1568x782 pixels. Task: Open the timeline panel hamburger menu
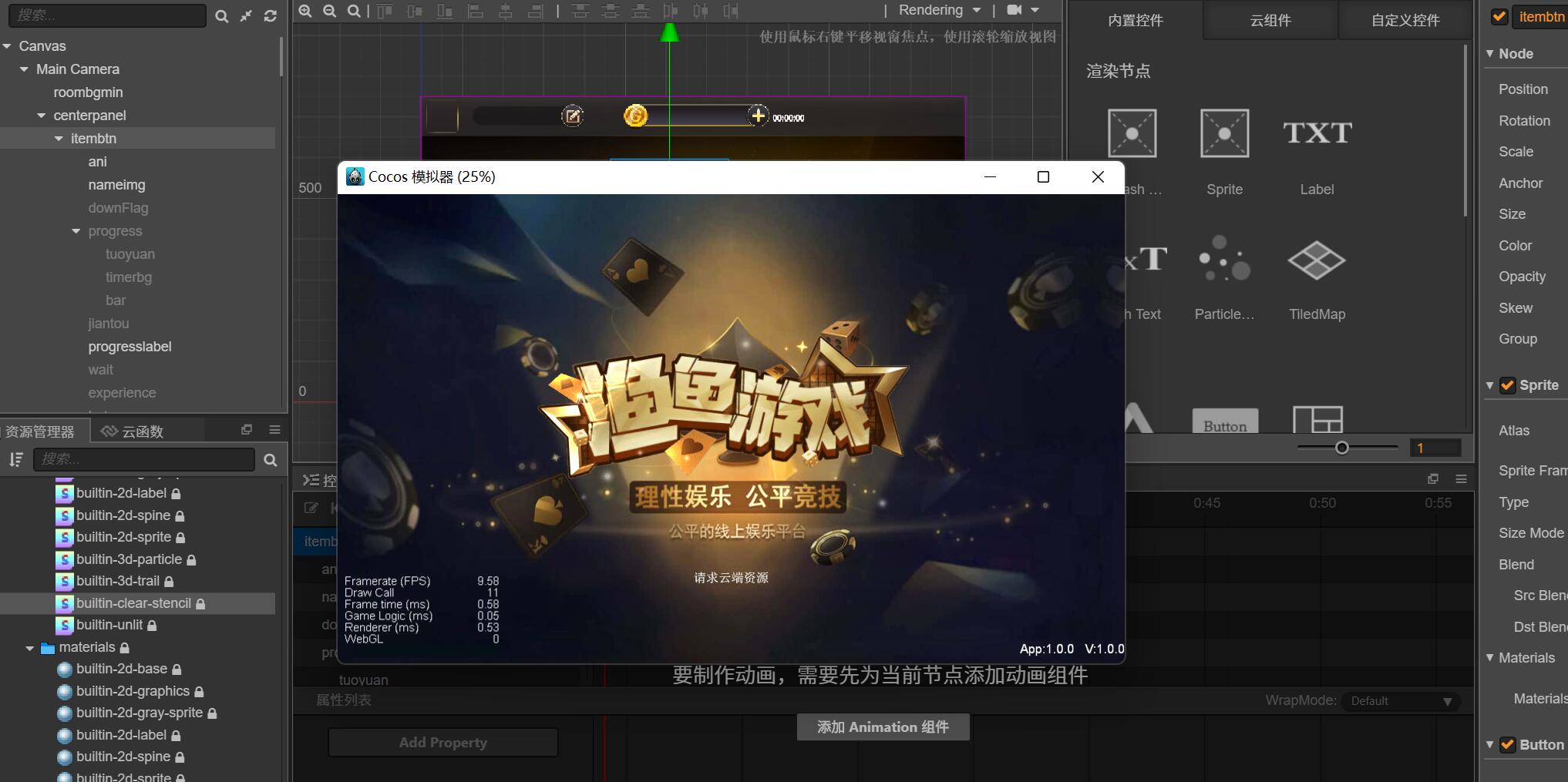(x=1461, y=478)
